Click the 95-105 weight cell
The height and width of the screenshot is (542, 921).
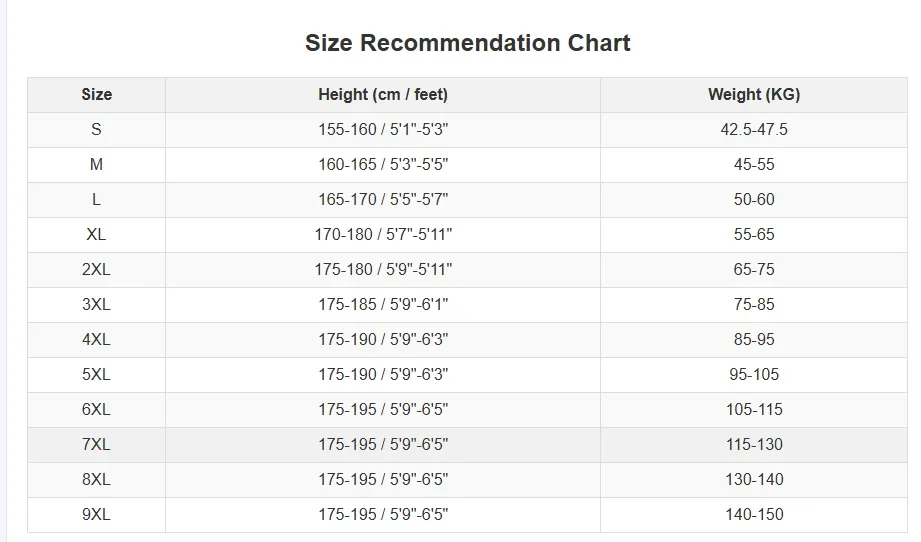(x=754, y=375)
